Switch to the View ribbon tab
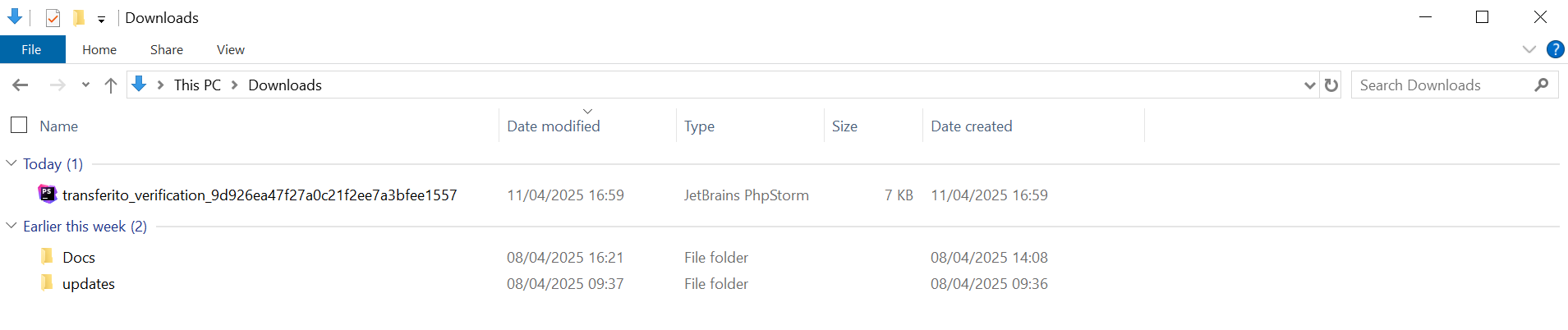 [x=231, y=49]
